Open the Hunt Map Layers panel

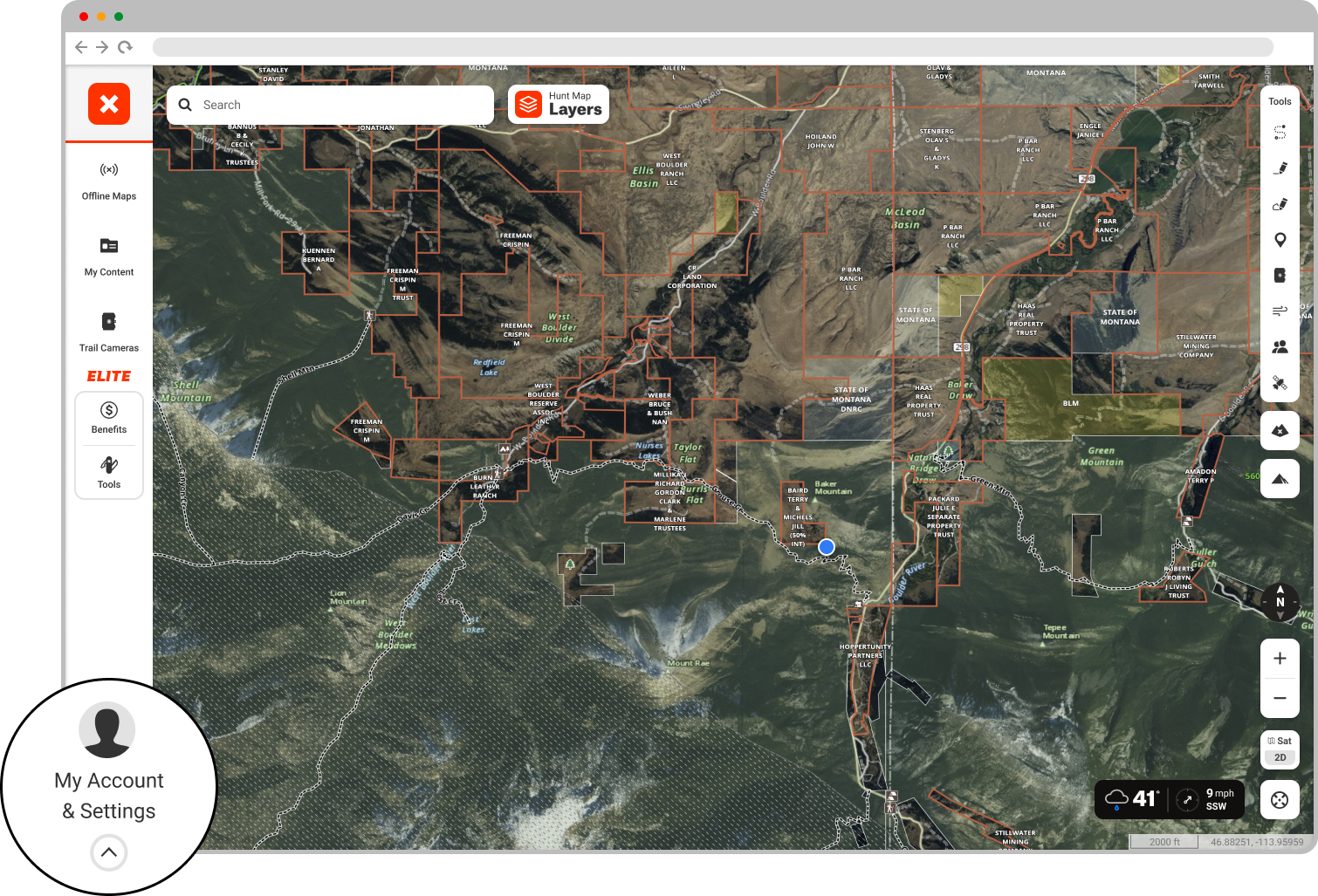[559, 105]
